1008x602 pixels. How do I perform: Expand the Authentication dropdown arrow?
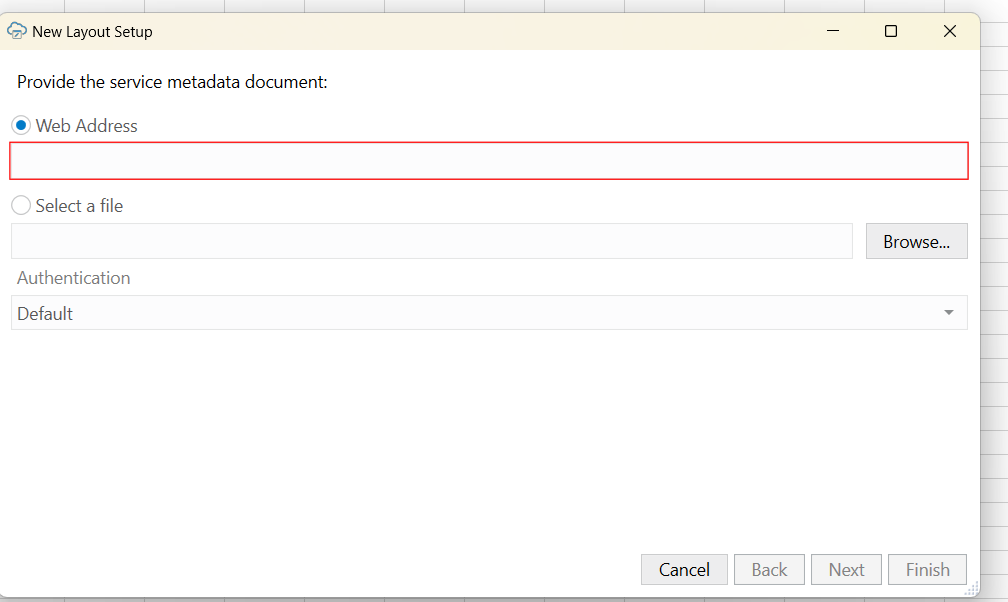948,313
